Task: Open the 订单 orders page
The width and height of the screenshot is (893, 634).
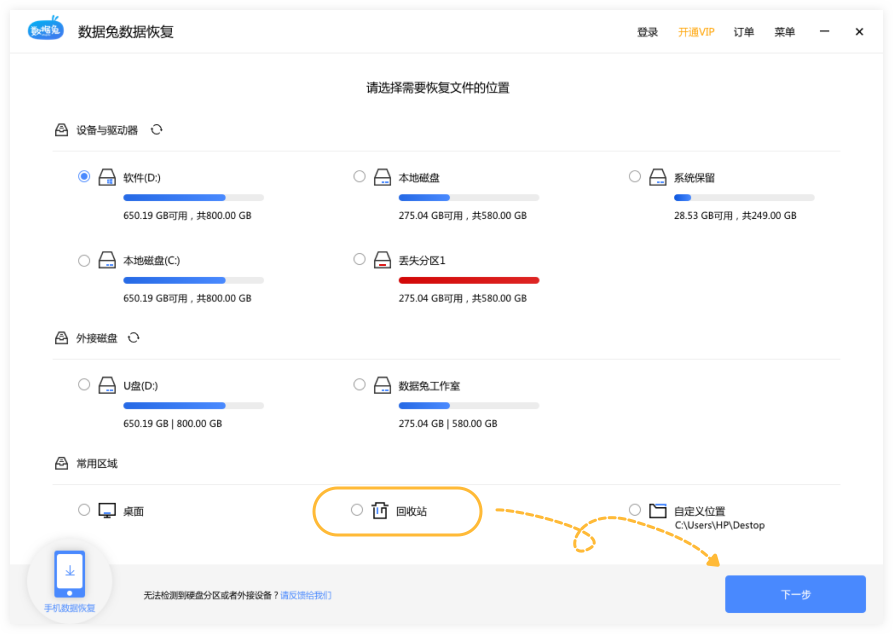Action: [x=743, y=32]
